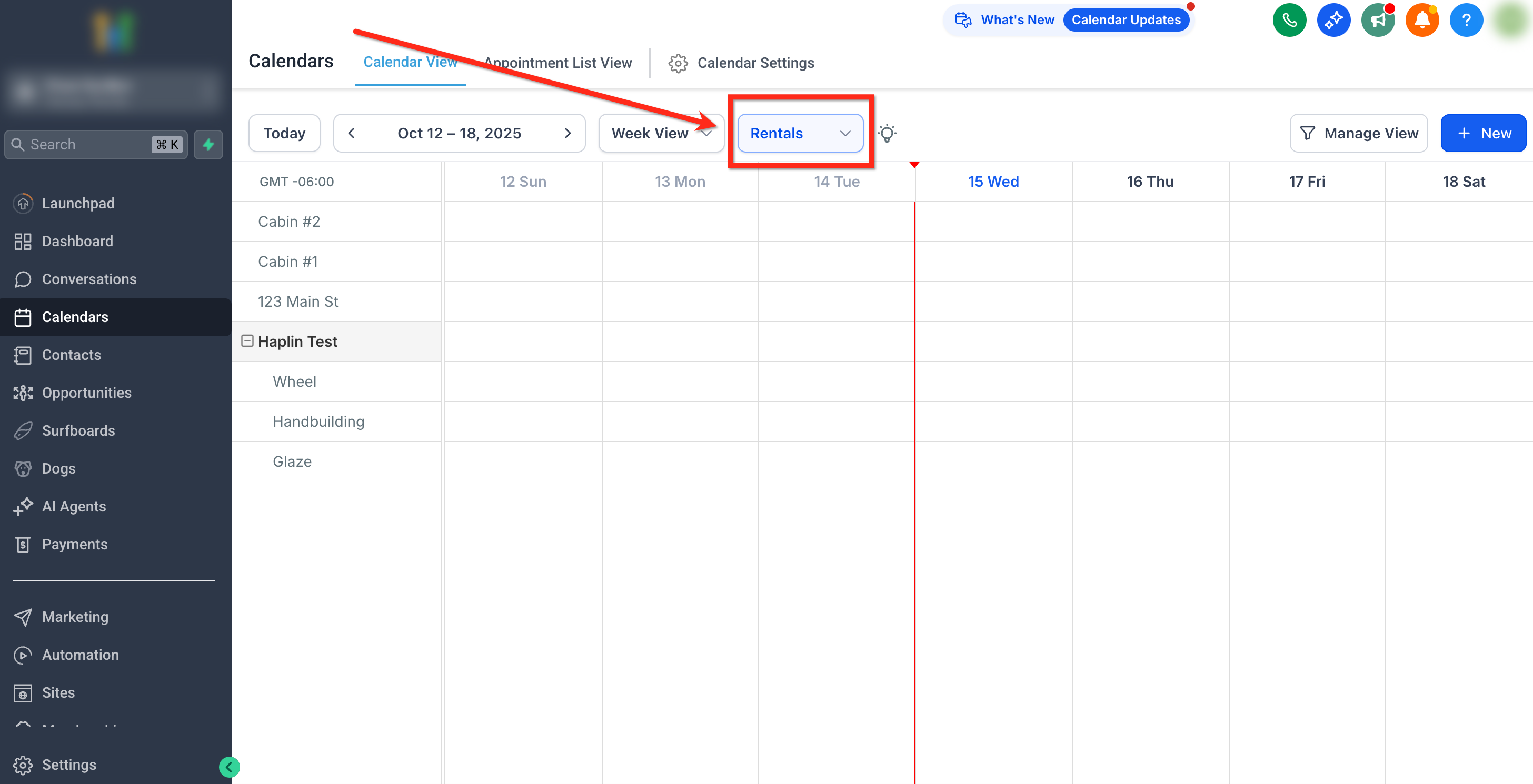Viewport: 1533px width, 784px height.
Task: Switch to Appointment List View tab
Action: [x=558, y=63]
